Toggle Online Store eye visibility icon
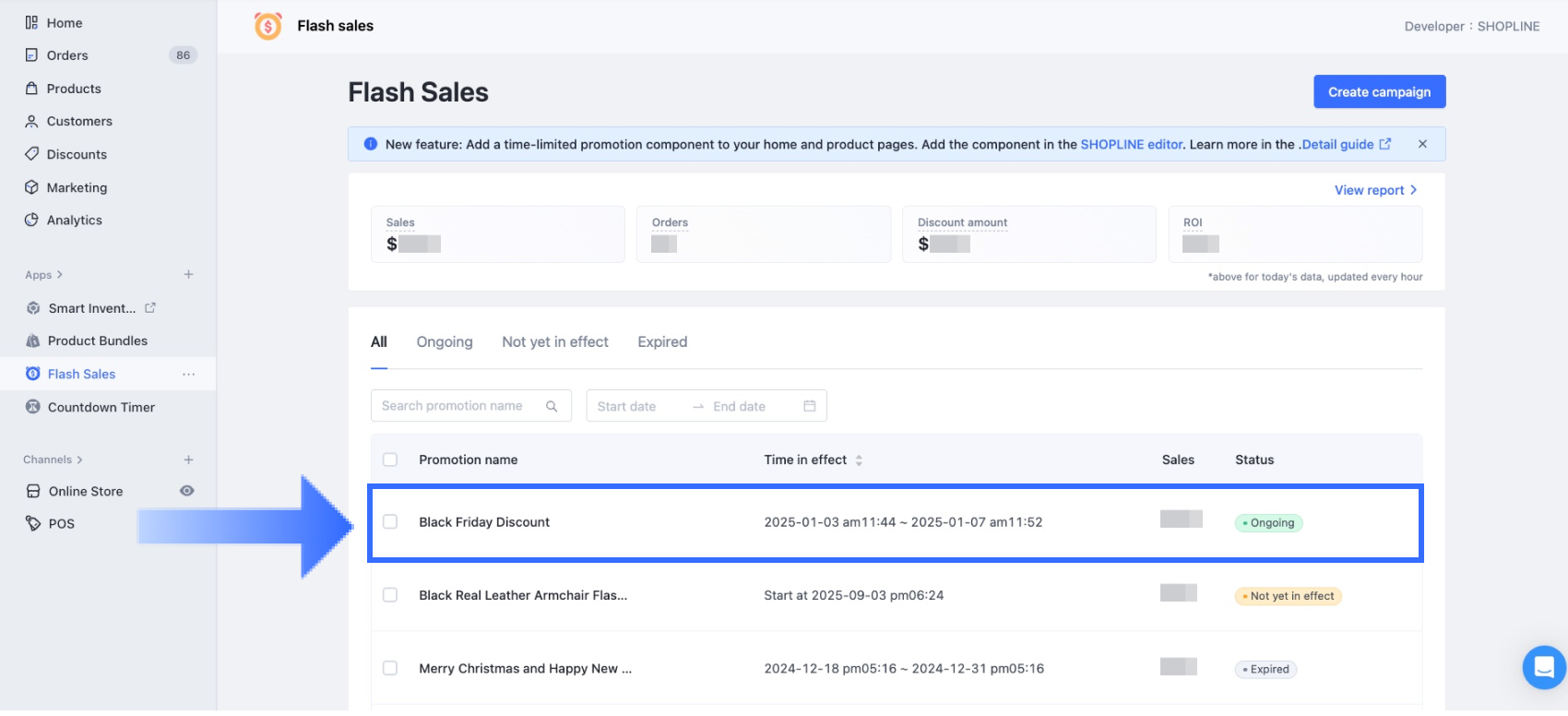The width and height of the screenshot is (1568, 716). coord(187,491)
